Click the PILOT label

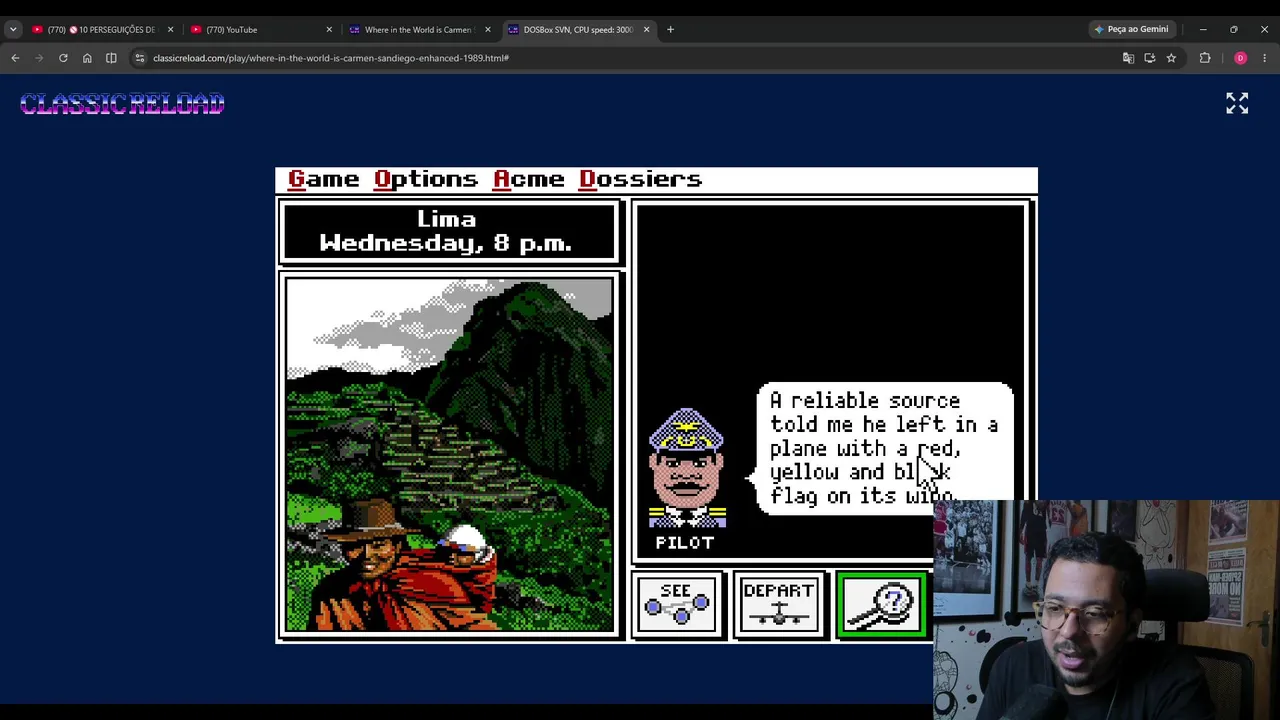[x=685, y=542]
